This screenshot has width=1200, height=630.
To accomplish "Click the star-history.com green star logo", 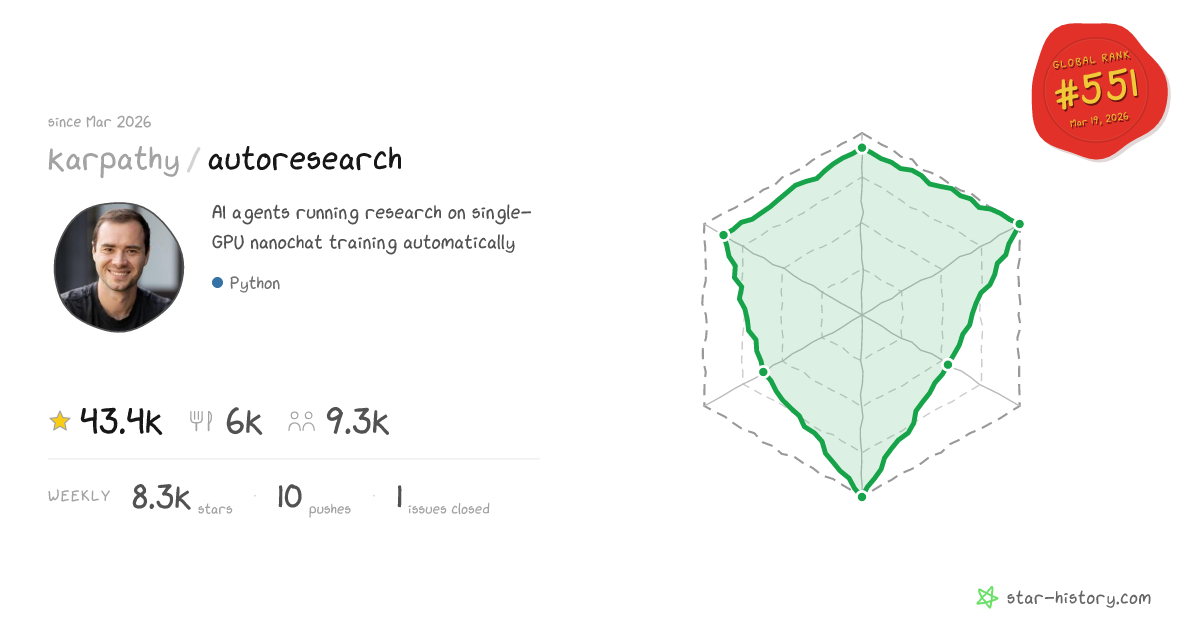I will point(987,598).
